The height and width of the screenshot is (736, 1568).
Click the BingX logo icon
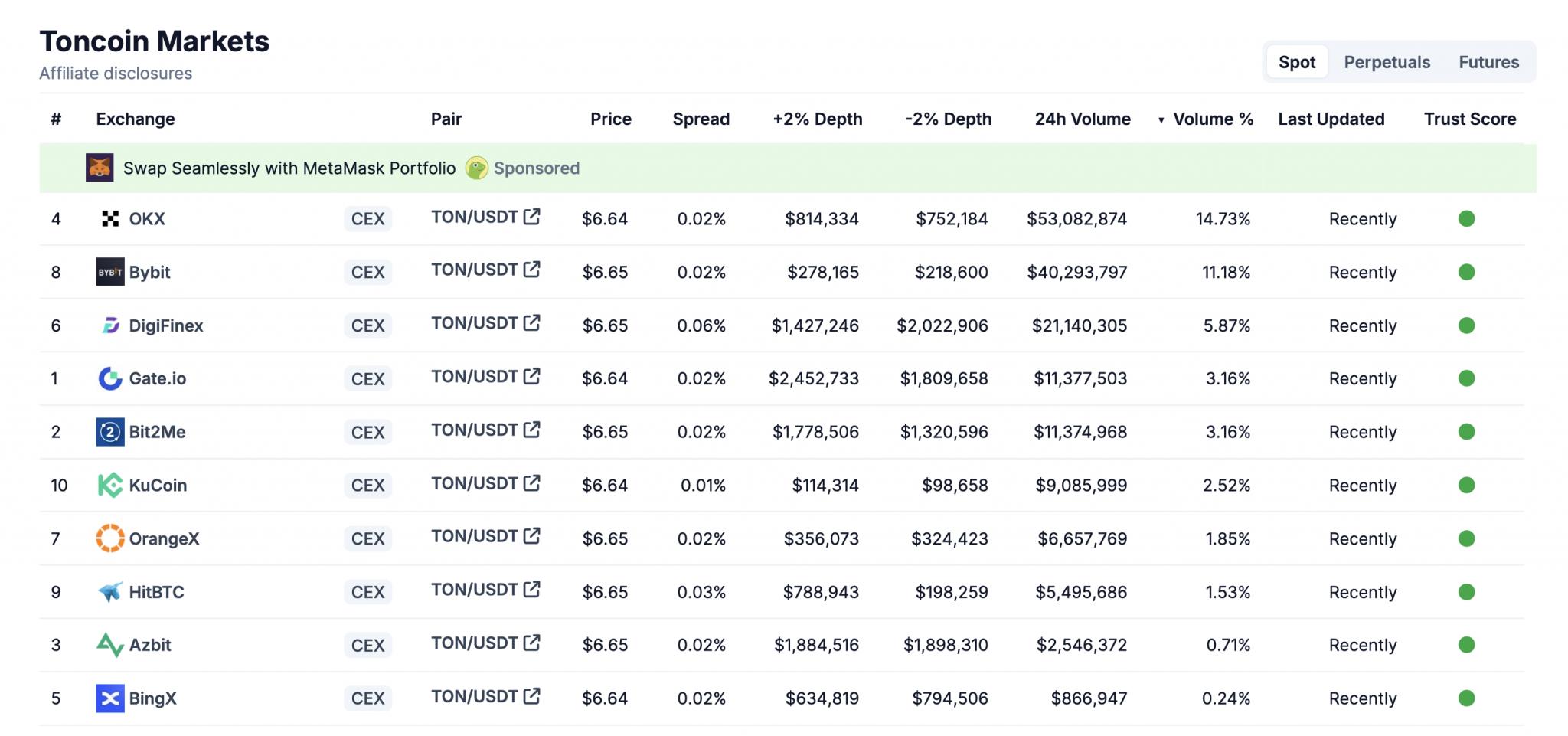coord(110,698)
